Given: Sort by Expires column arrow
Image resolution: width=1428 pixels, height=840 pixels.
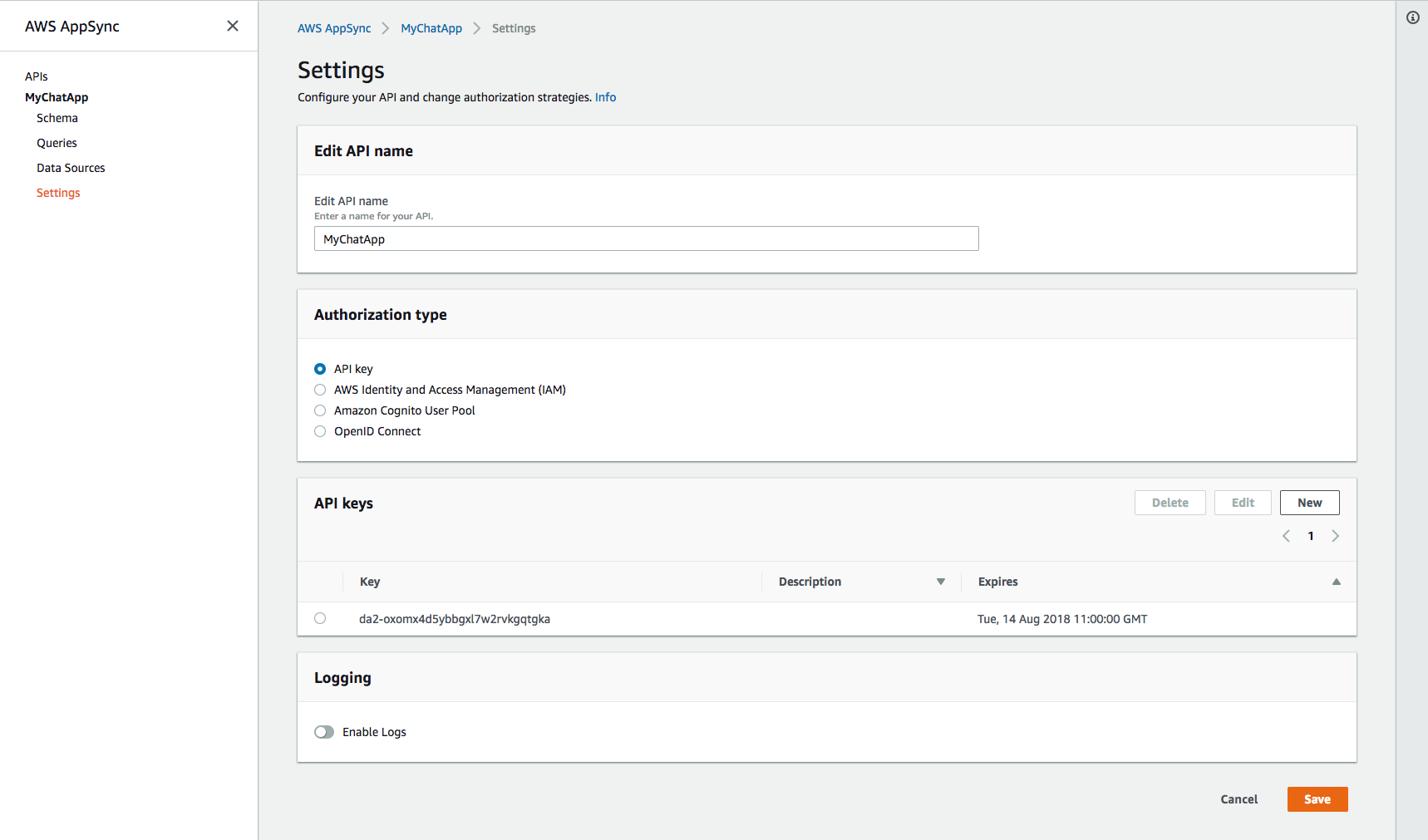Looking at the screenshot, I should [x=1337, y=582].
